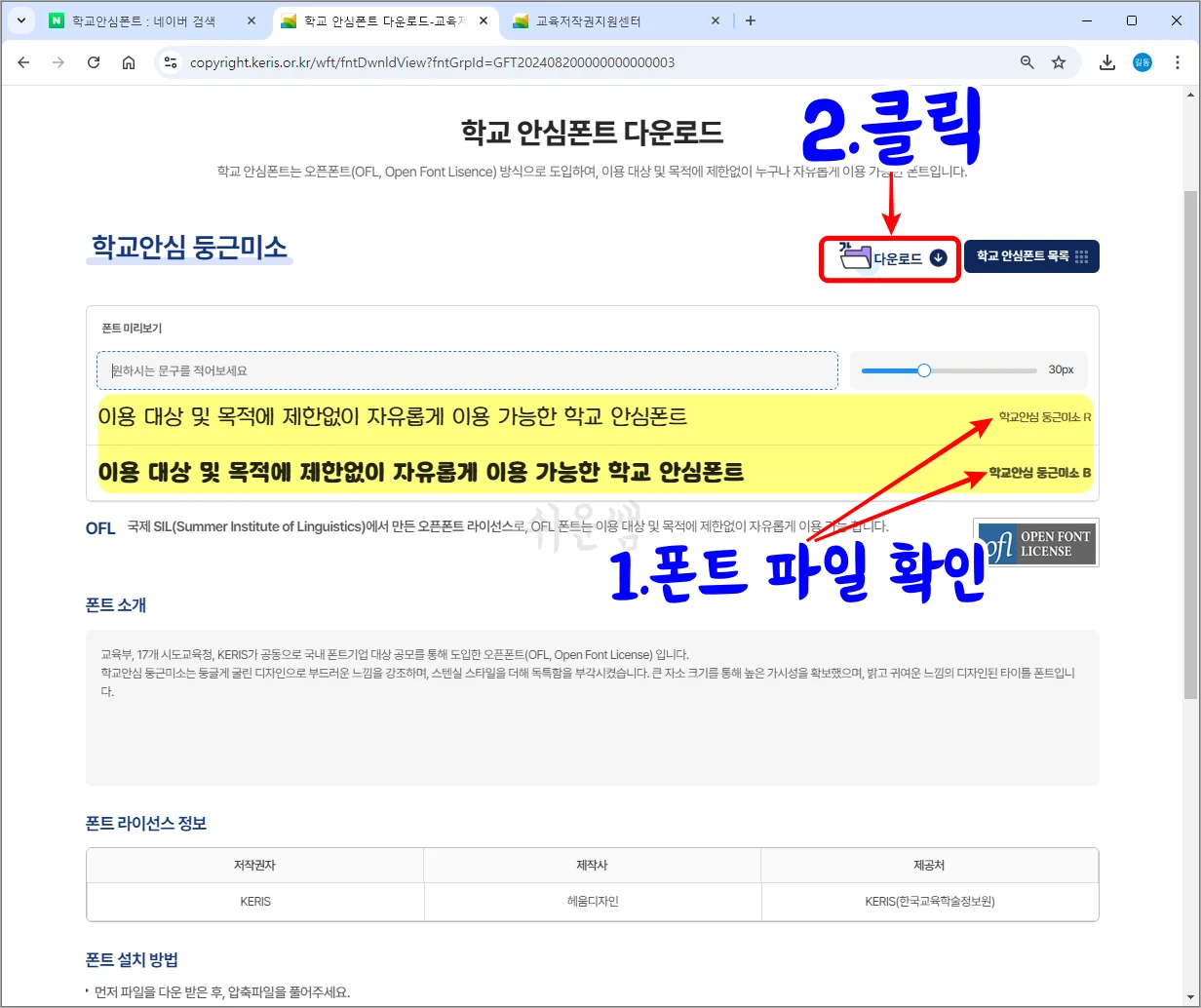The height and width of the screenshot is (1008, 1201).
Task: Click the 다운로드 button
Action: tap(889, 258)
